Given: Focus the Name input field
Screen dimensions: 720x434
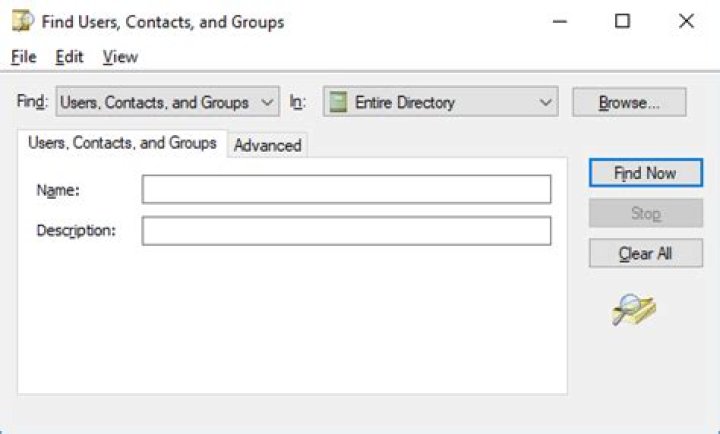Looking at the screenshot, I should tap(347, 189).
